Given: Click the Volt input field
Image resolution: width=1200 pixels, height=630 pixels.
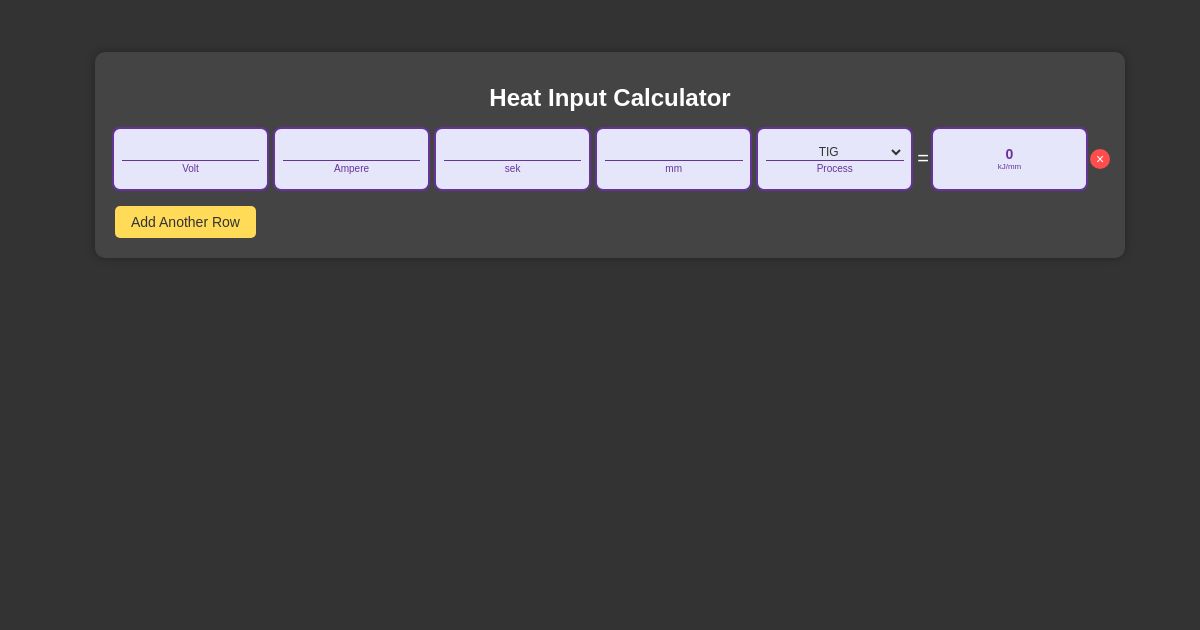Looking at the screenshot, I should pos(190,148).
